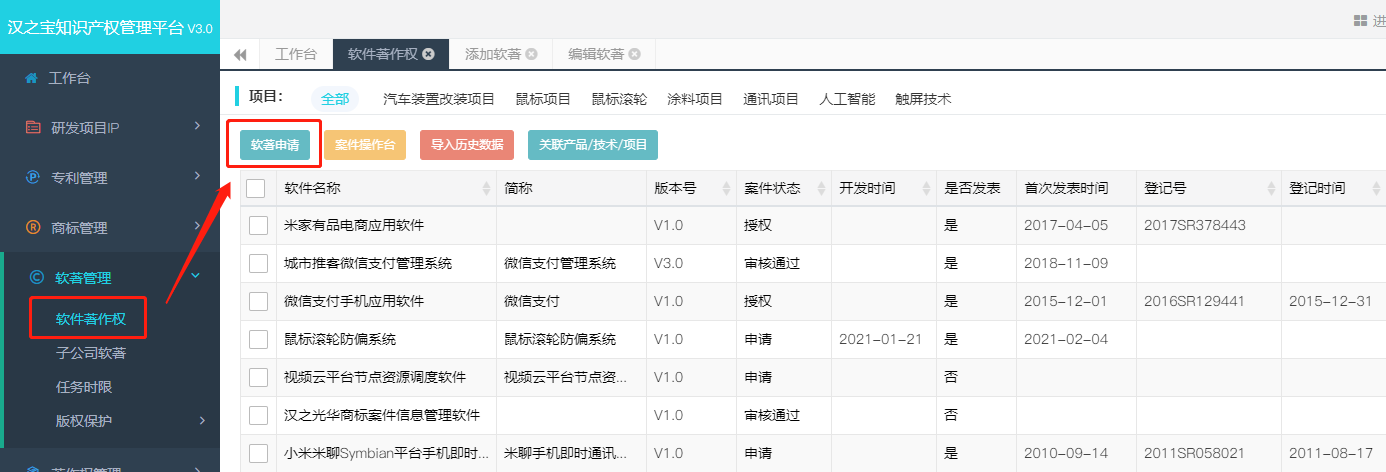The width and height of the screenshot is (1386, 472).
Task: Sort by 案件状态 using its sort arrows
Action: [x=821, y=188]
